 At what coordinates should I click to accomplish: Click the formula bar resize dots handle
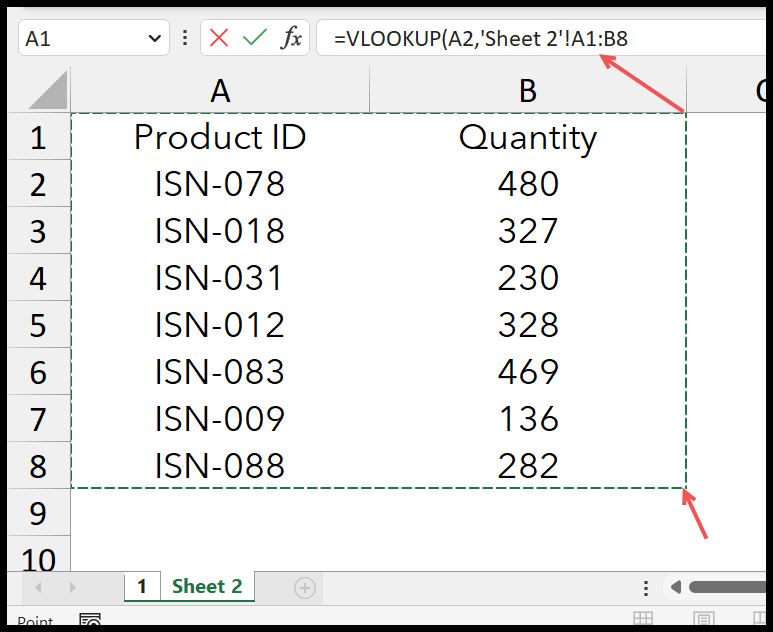click(185, 38)
